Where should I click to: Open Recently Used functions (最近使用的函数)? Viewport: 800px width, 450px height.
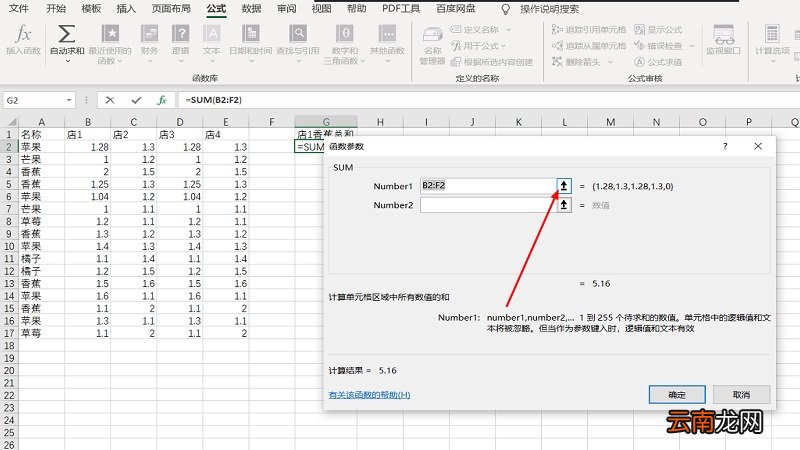point(110,44)
